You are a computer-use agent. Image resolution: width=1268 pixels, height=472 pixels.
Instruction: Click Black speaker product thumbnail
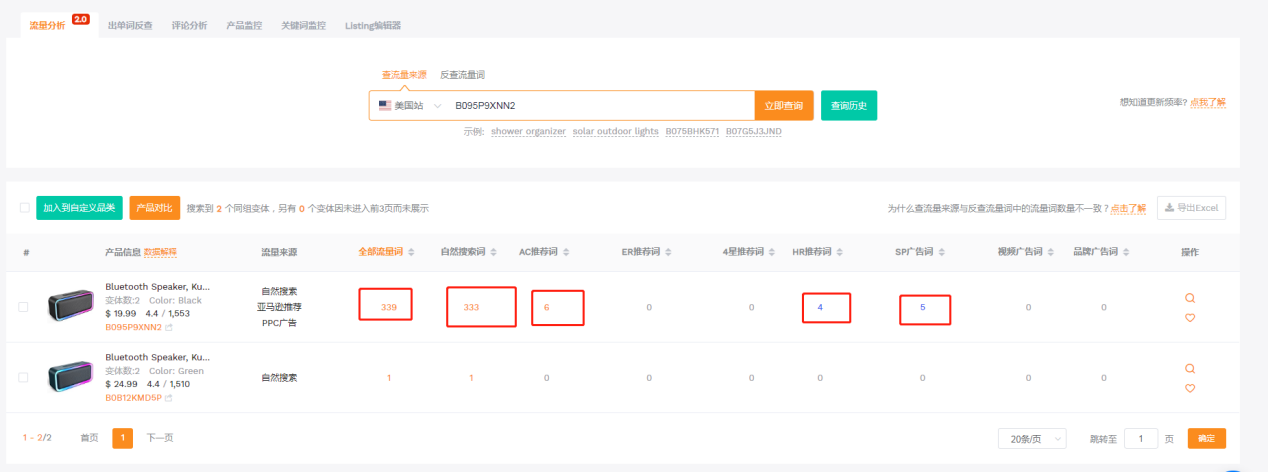pos(70,306)
